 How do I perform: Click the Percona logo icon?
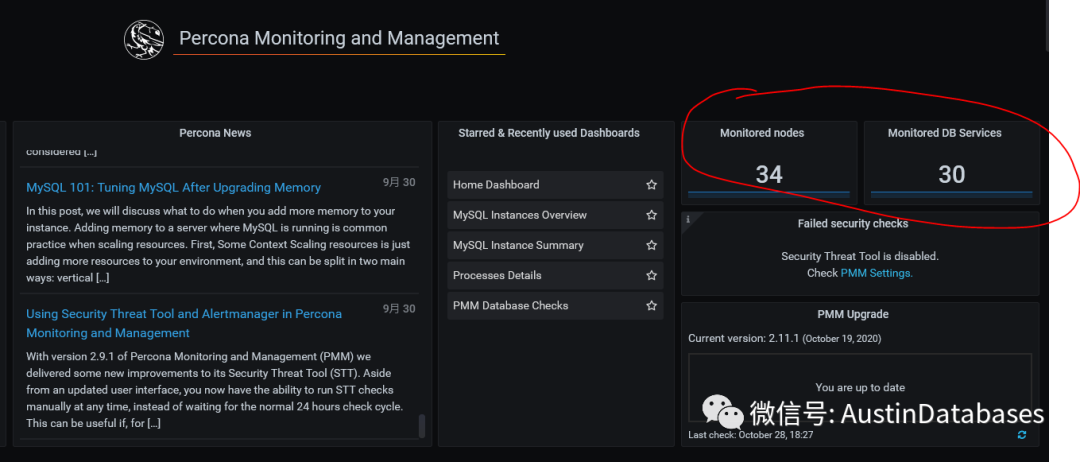tap(144, 39)
